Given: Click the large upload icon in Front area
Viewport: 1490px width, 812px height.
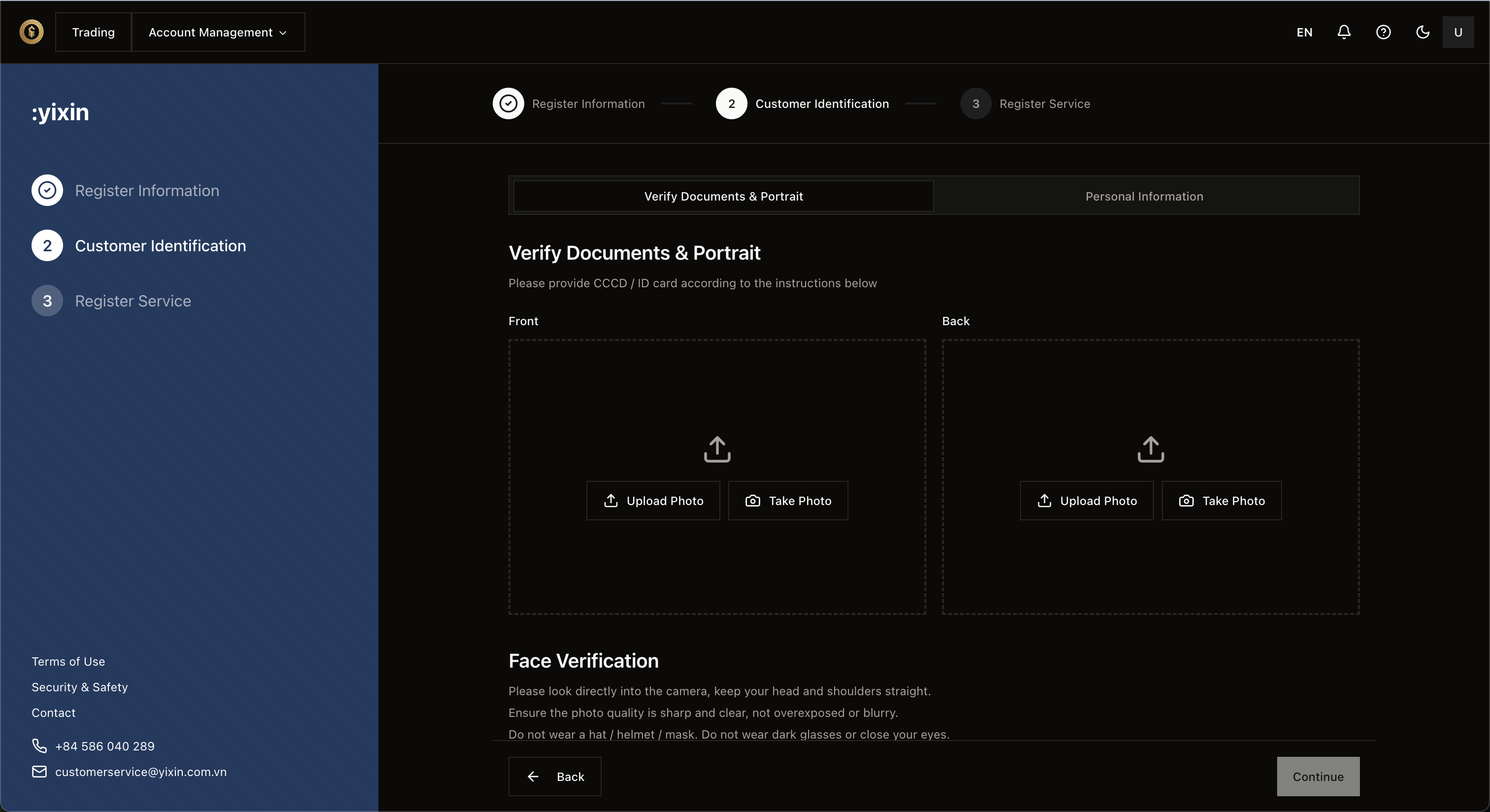Looking at the screenshot, I should tap(716, 449).
